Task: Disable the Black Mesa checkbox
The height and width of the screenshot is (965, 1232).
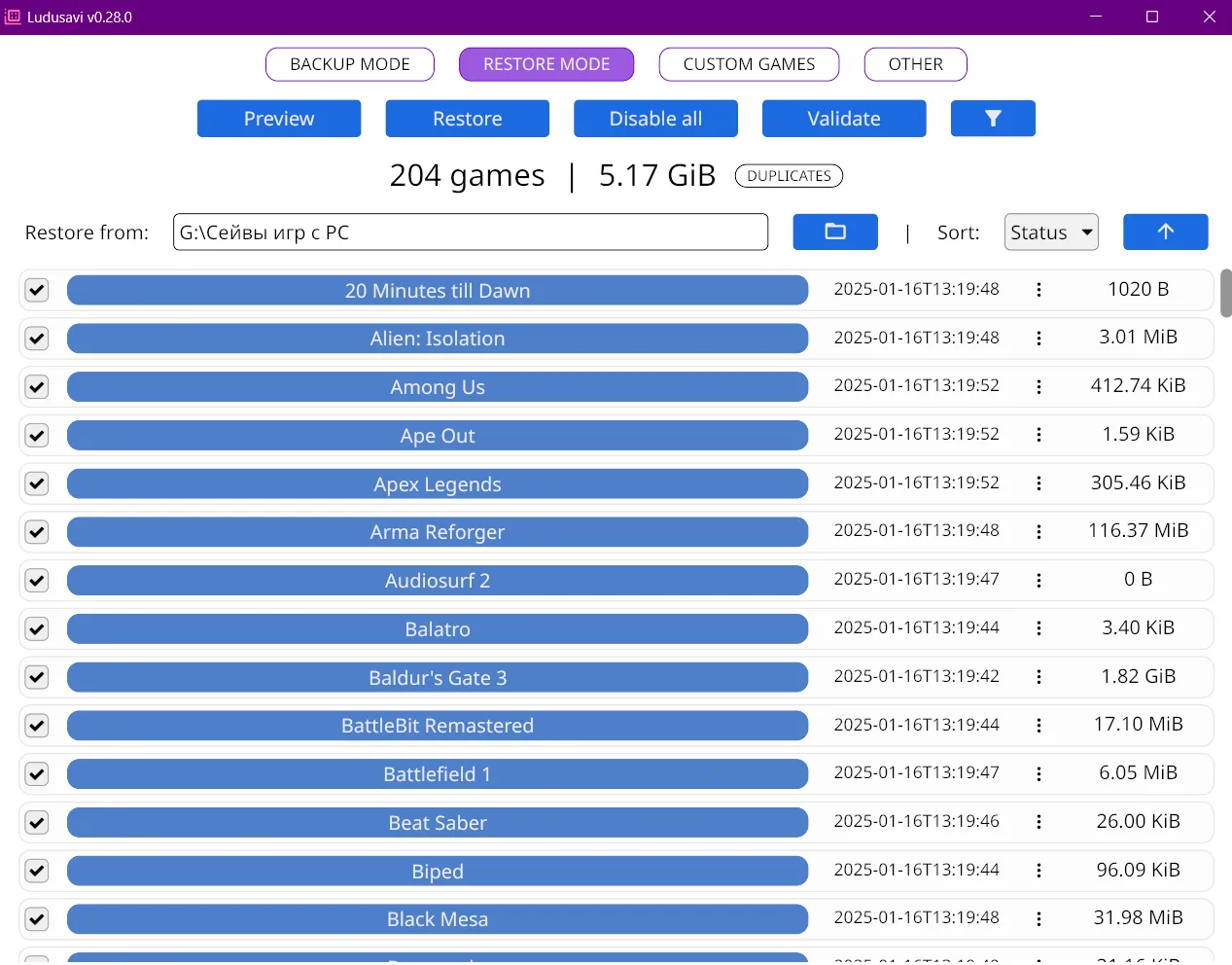Action: (x=37, y=919)
